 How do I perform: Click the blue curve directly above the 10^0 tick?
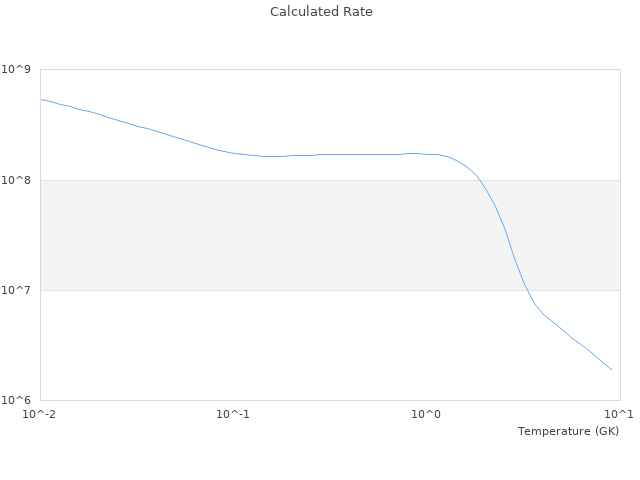pyautogui.click(x=427, y=154)
